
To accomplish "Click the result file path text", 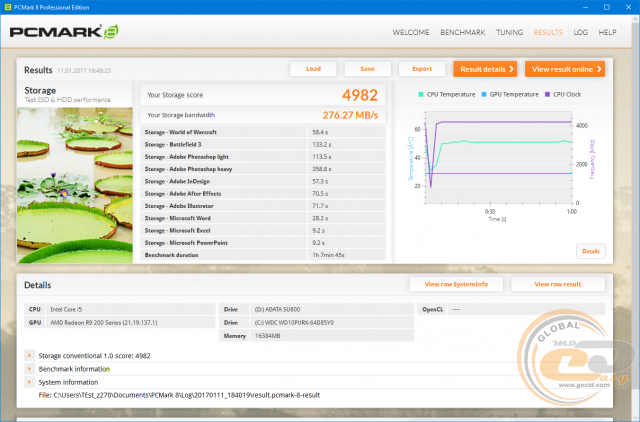I will point(179,395).
